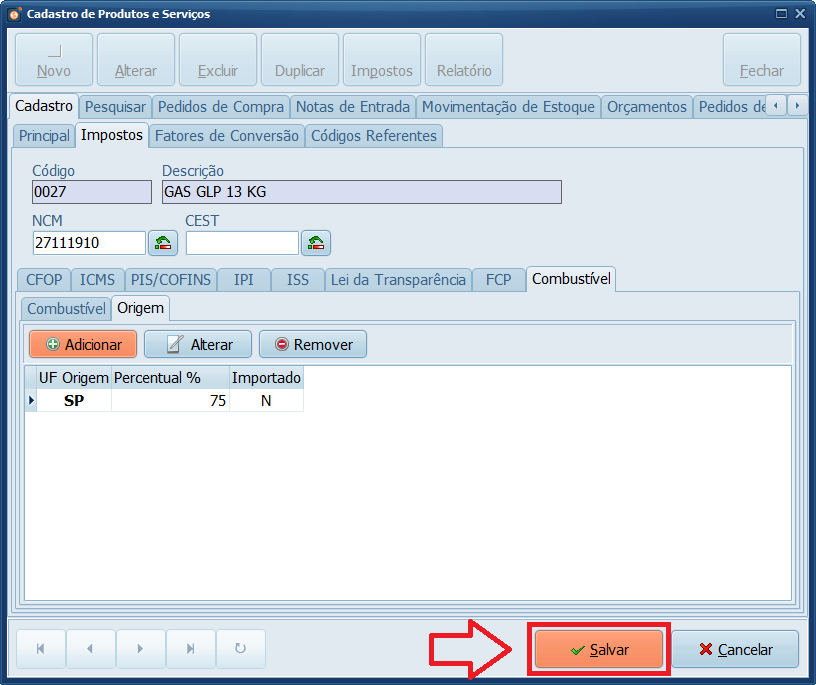Click the Impostos toolbar button
The height and width of the screenshot is (685, 816).
(x=382, y=60)
